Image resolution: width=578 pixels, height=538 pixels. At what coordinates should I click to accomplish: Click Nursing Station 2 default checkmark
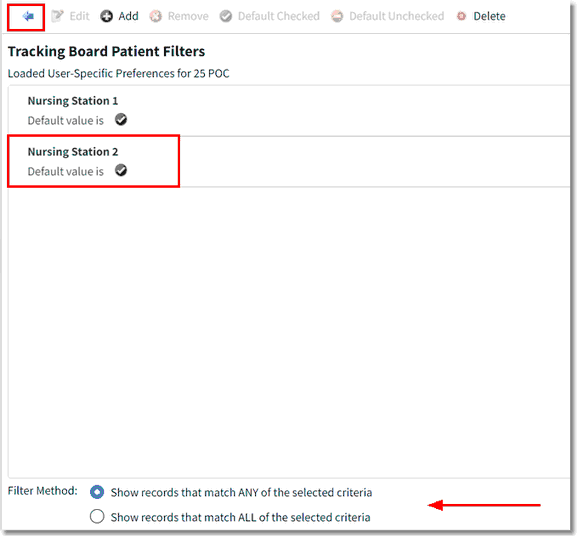(x=121, y=170)
